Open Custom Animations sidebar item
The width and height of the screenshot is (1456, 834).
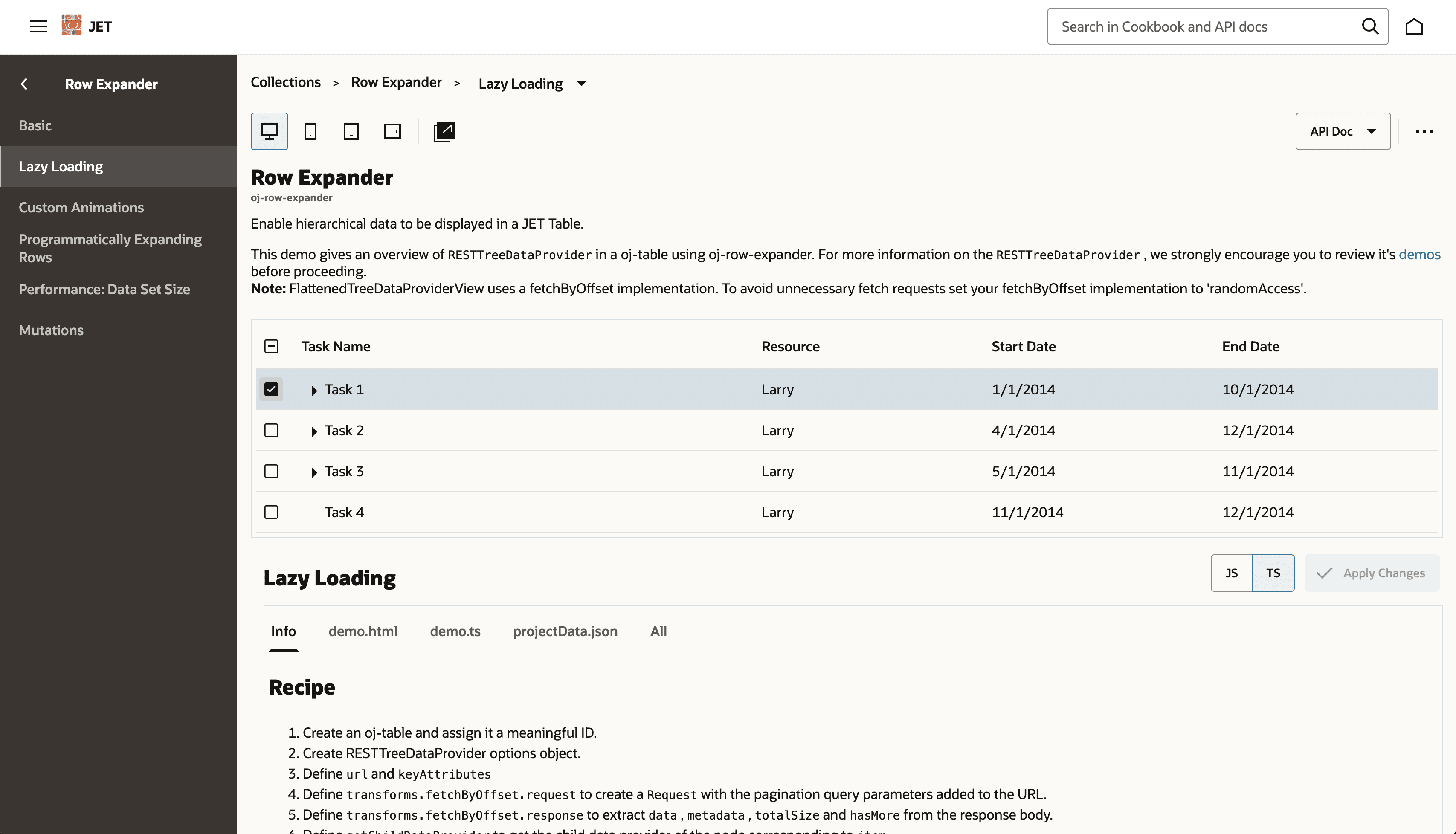coord(81,207)
